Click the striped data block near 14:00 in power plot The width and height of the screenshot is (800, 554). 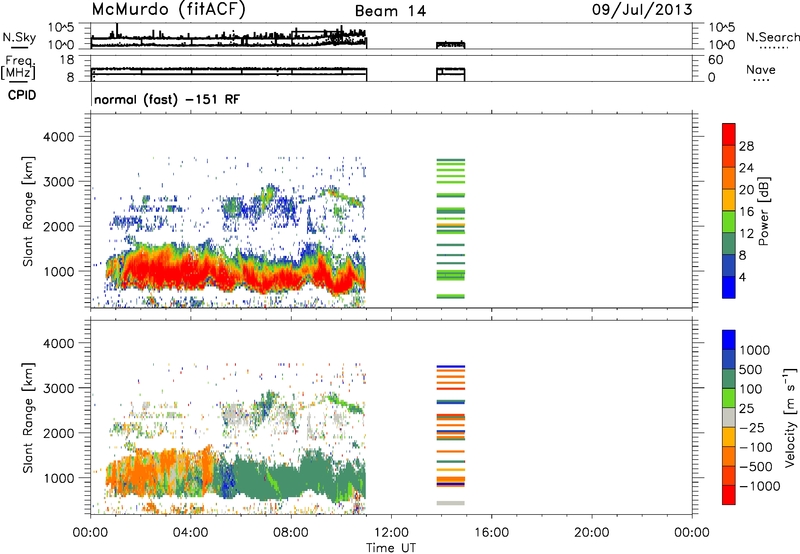451,229
